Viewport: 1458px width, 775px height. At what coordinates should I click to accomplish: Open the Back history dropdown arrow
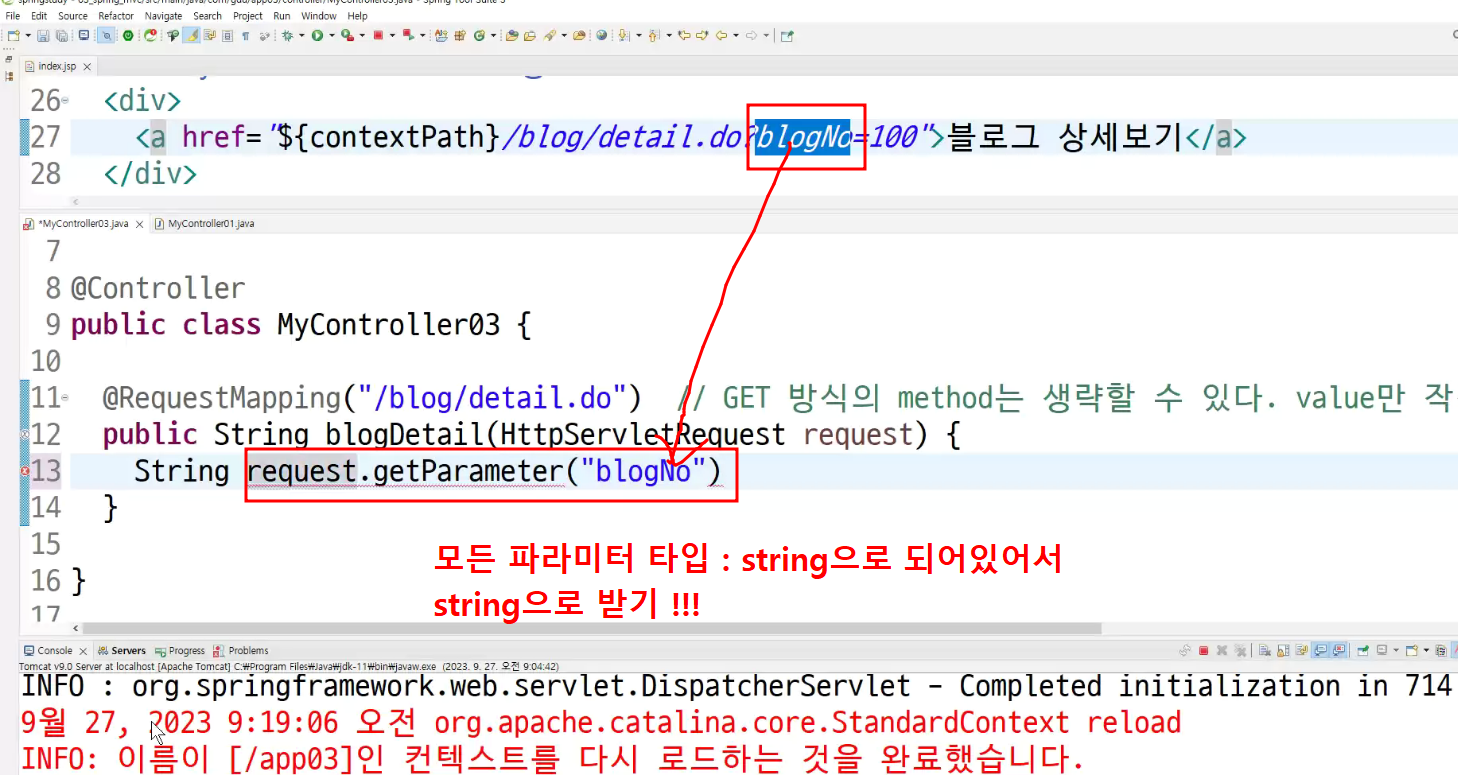[x=736, y=35]
